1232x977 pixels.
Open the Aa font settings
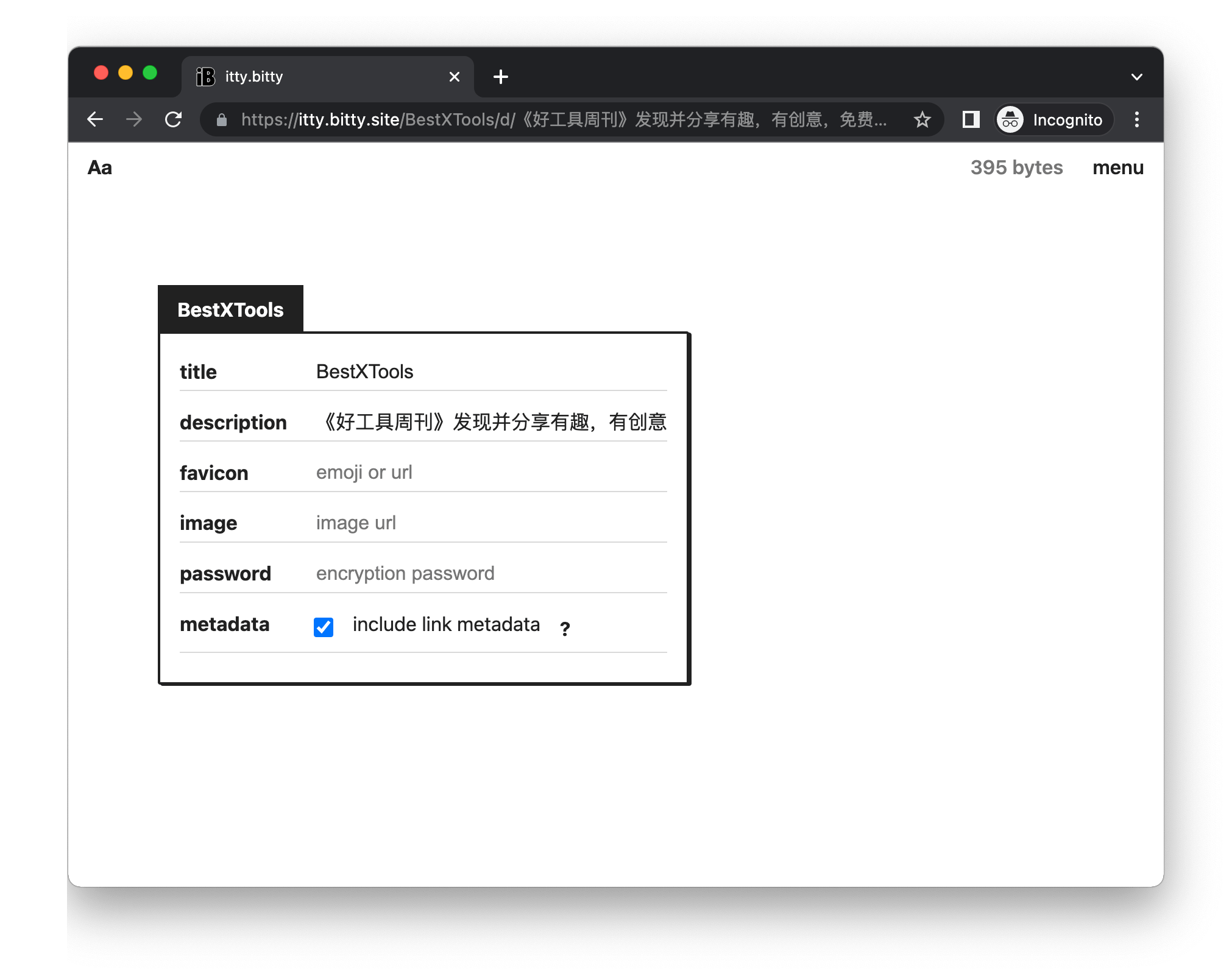point(100,168)
